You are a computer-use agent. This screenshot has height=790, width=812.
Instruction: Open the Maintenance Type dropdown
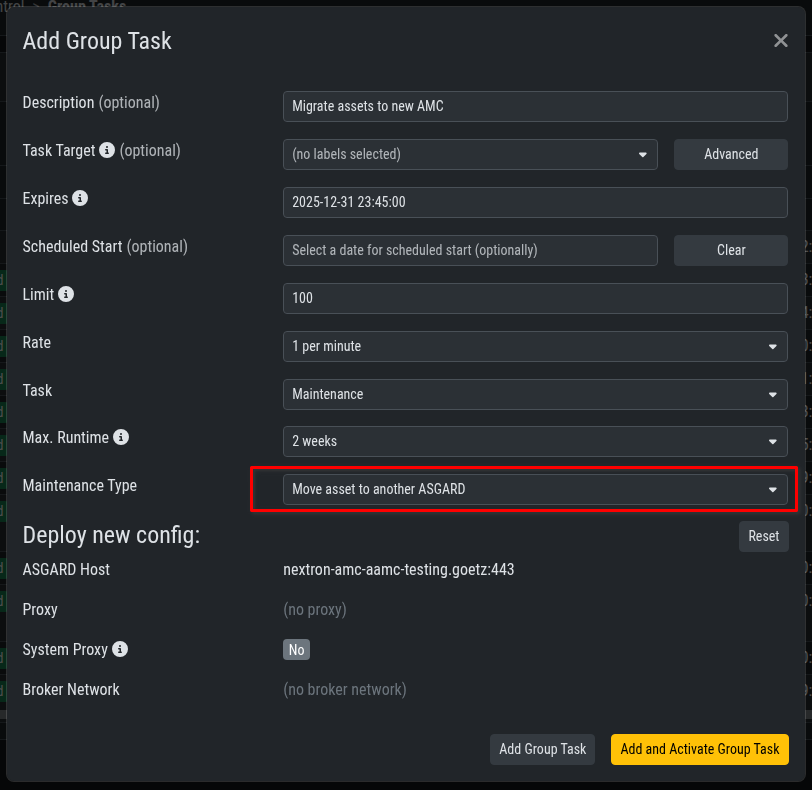coord(535,490)
